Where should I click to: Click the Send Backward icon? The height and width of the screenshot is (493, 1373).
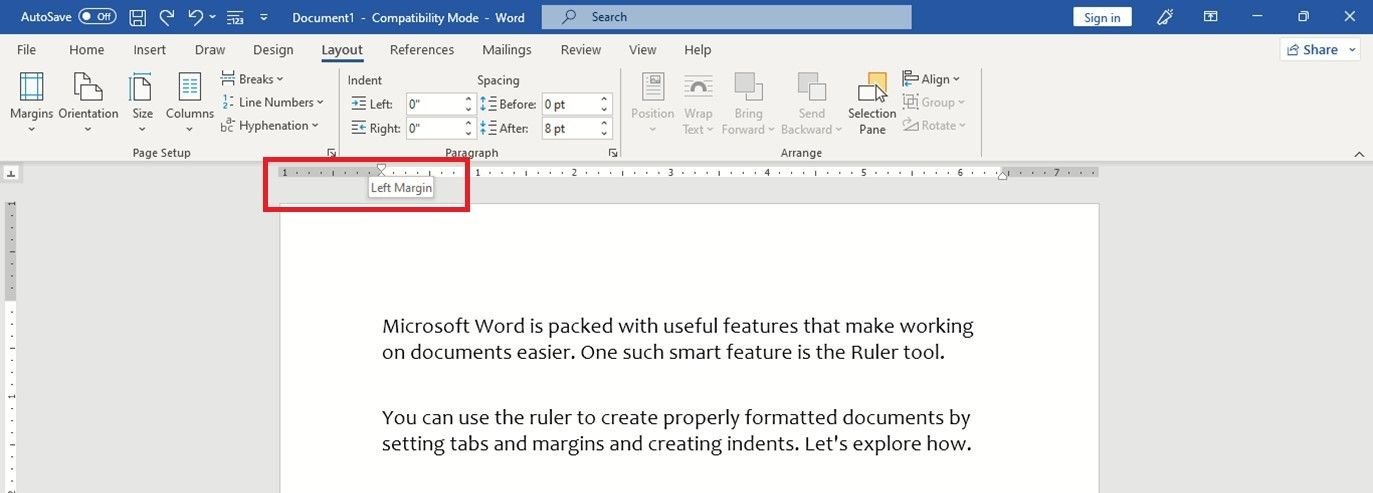(x=811, y=87)
